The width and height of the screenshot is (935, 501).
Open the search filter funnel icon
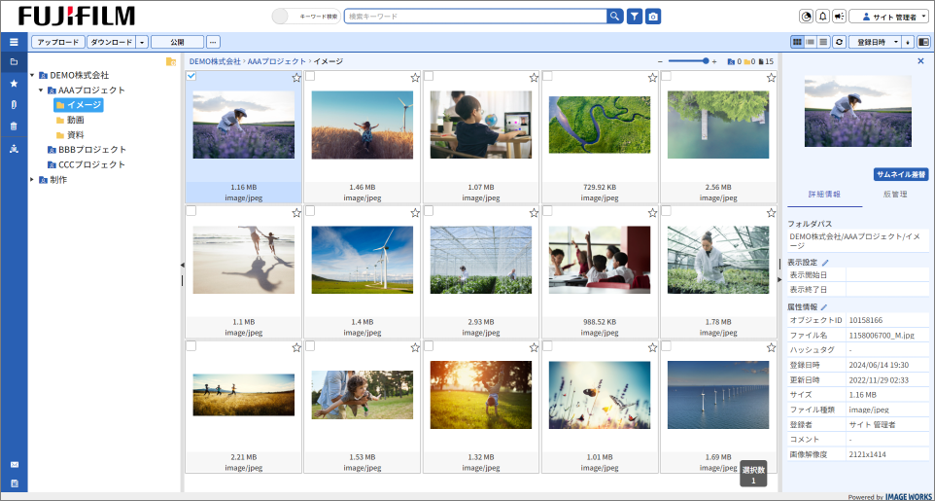coord(634,16)
